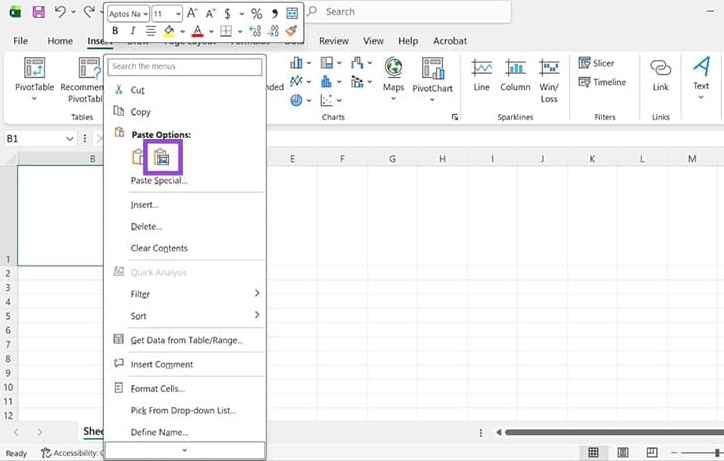Apply comma style from mini toolbar
The height and width of the screenshot is (461, 724).
[275, 13]
